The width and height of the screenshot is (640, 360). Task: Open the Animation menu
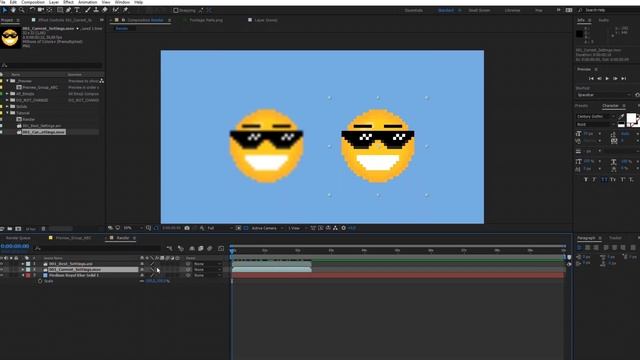click(87, 2)
